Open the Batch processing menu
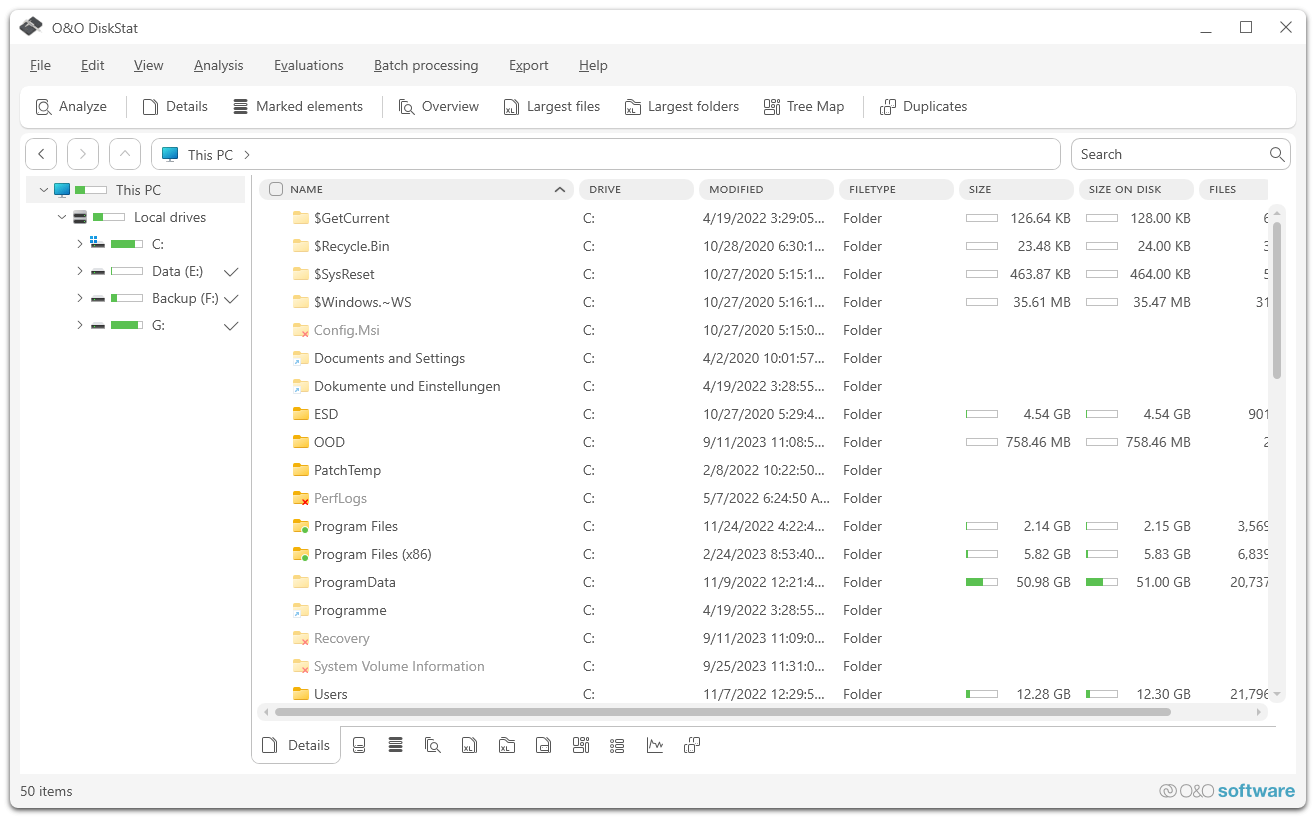This screenshot has height=818, width=1316. (x=426, y=65)
